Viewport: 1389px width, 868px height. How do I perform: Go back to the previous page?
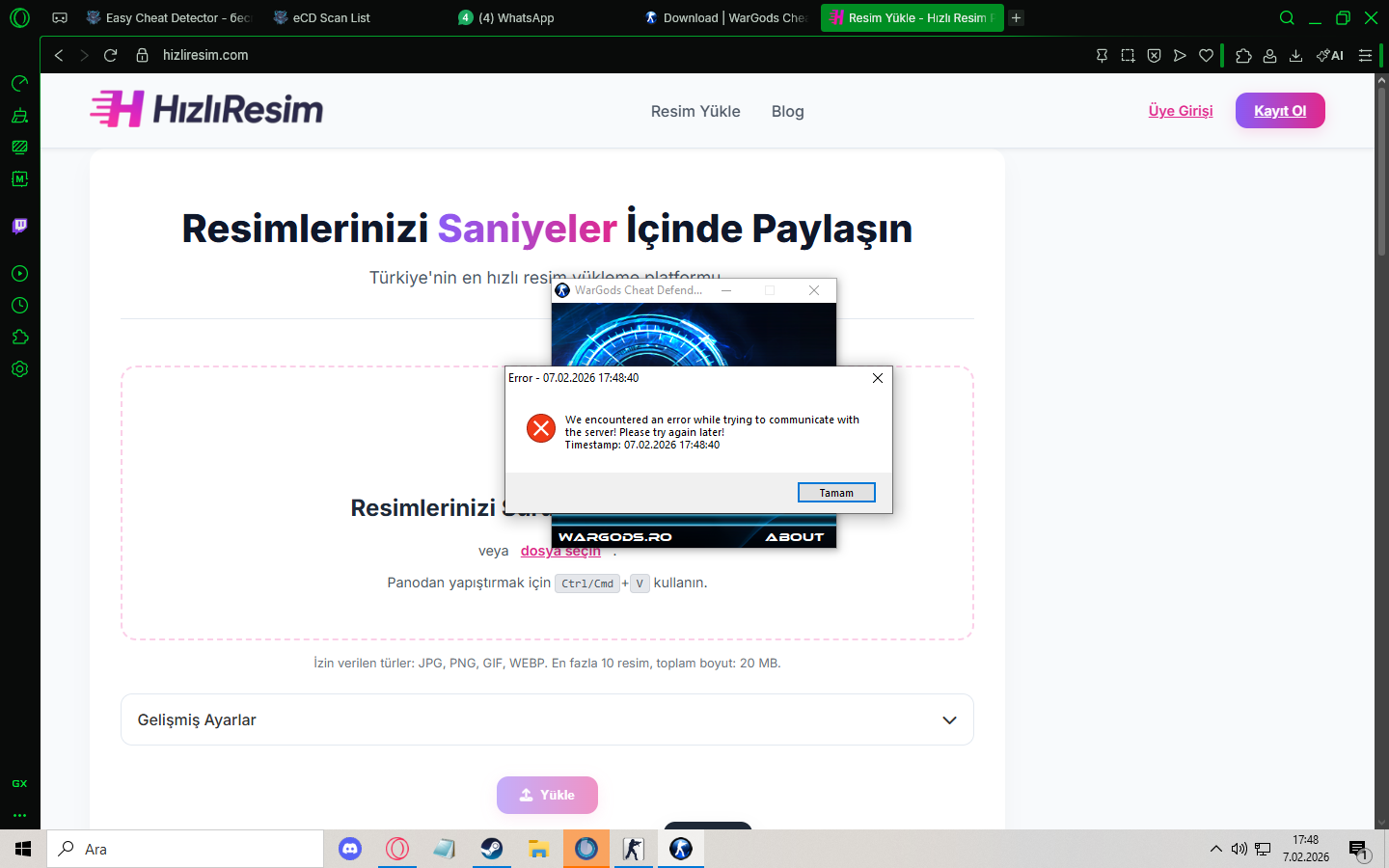59,55
